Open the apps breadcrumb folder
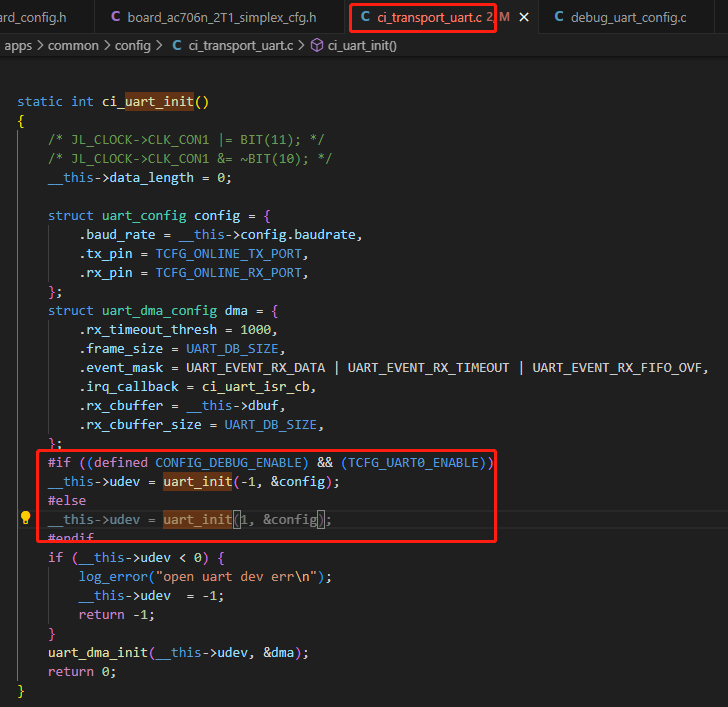The image size is (728, 707). point(18,45)
